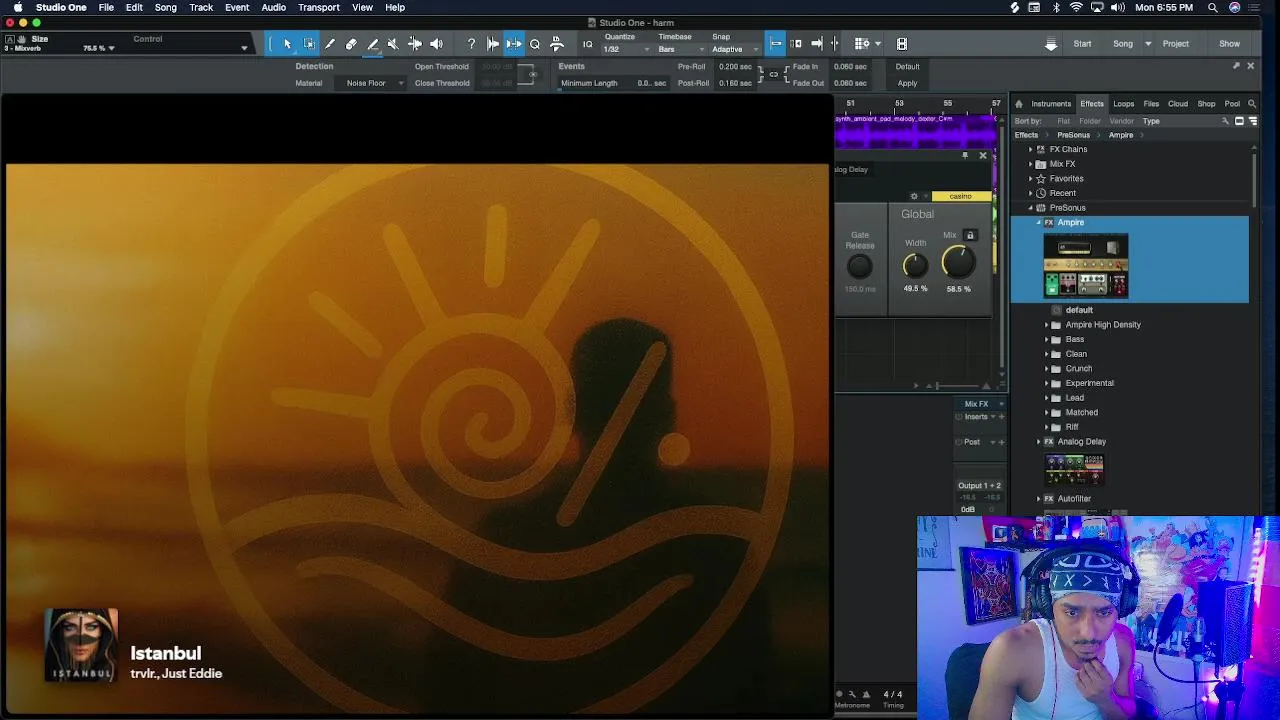This screenshot has height=720, width=1280.
Task: Pin the Analog Delay plugin window
Action: pyautogui.click(x=965, y=155)
